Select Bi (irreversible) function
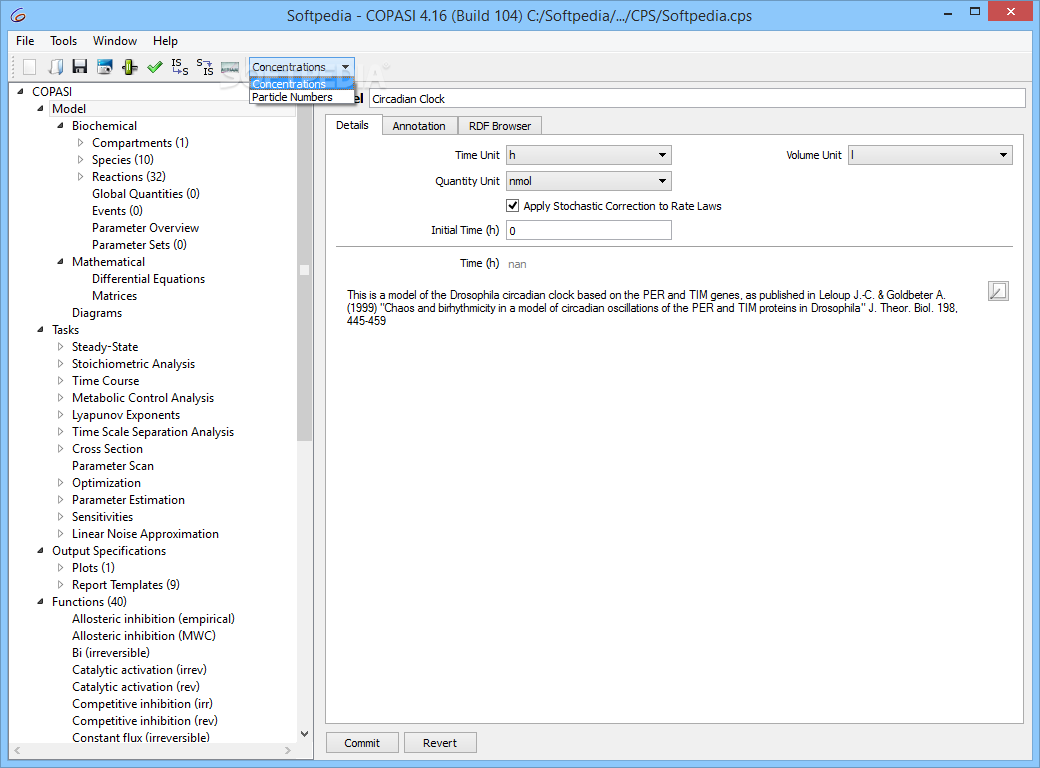1040x768 pixels. [x=111, y=653]
